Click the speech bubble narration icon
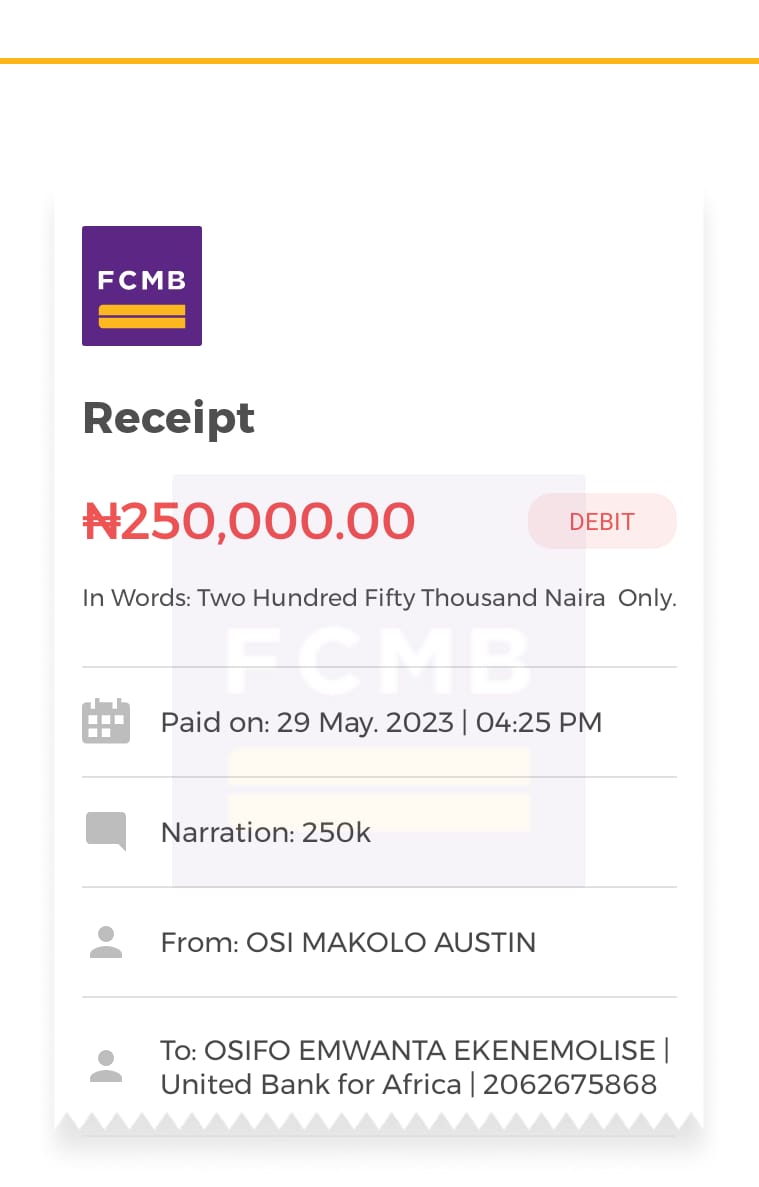 click(x=106, y=831)
